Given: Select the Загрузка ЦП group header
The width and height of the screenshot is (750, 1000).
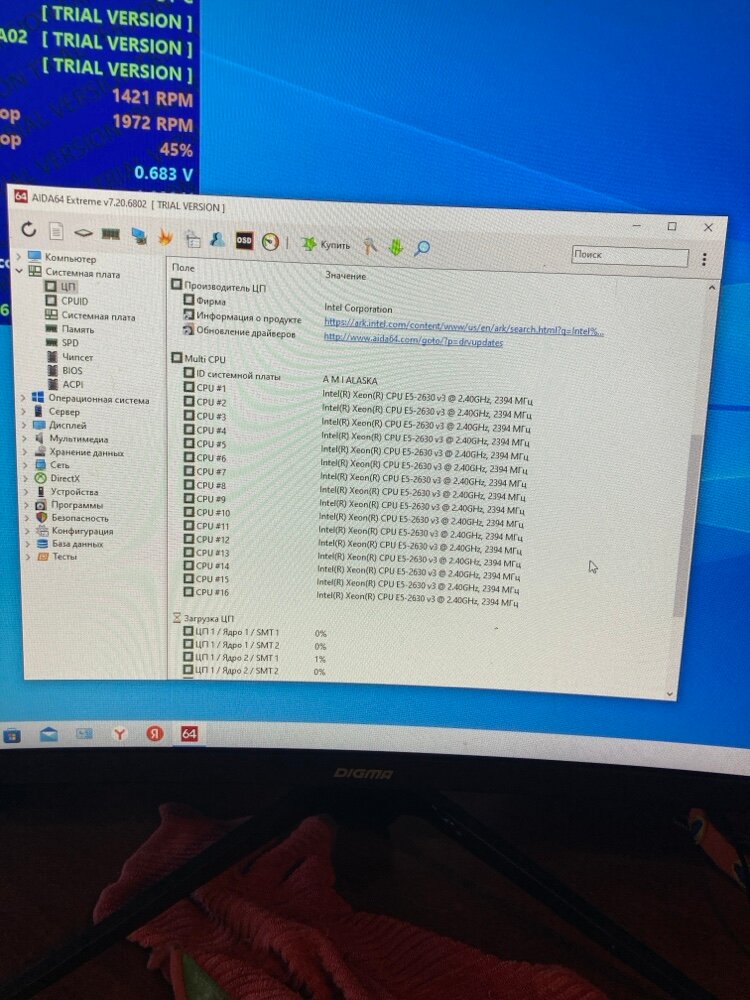Looking at the screenshot, I should point(203,618).
